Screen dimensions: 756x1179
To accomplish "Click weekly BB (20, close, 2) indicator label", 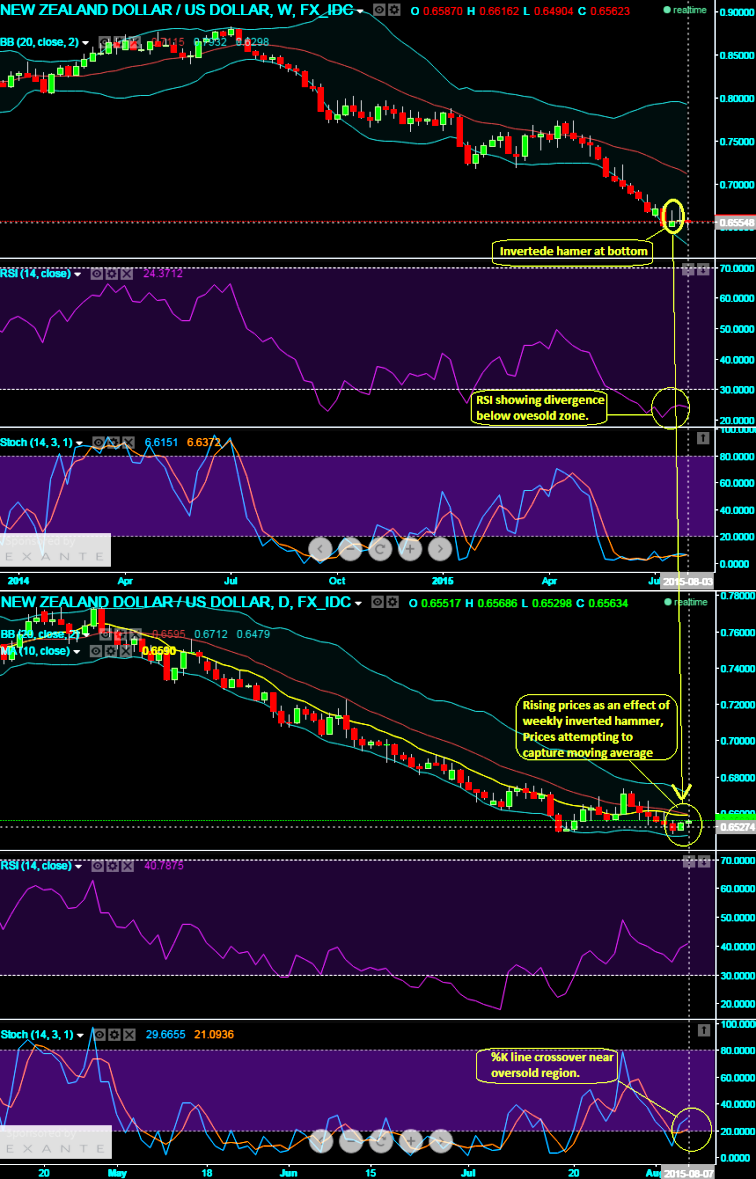I will (x=40, y=42).
